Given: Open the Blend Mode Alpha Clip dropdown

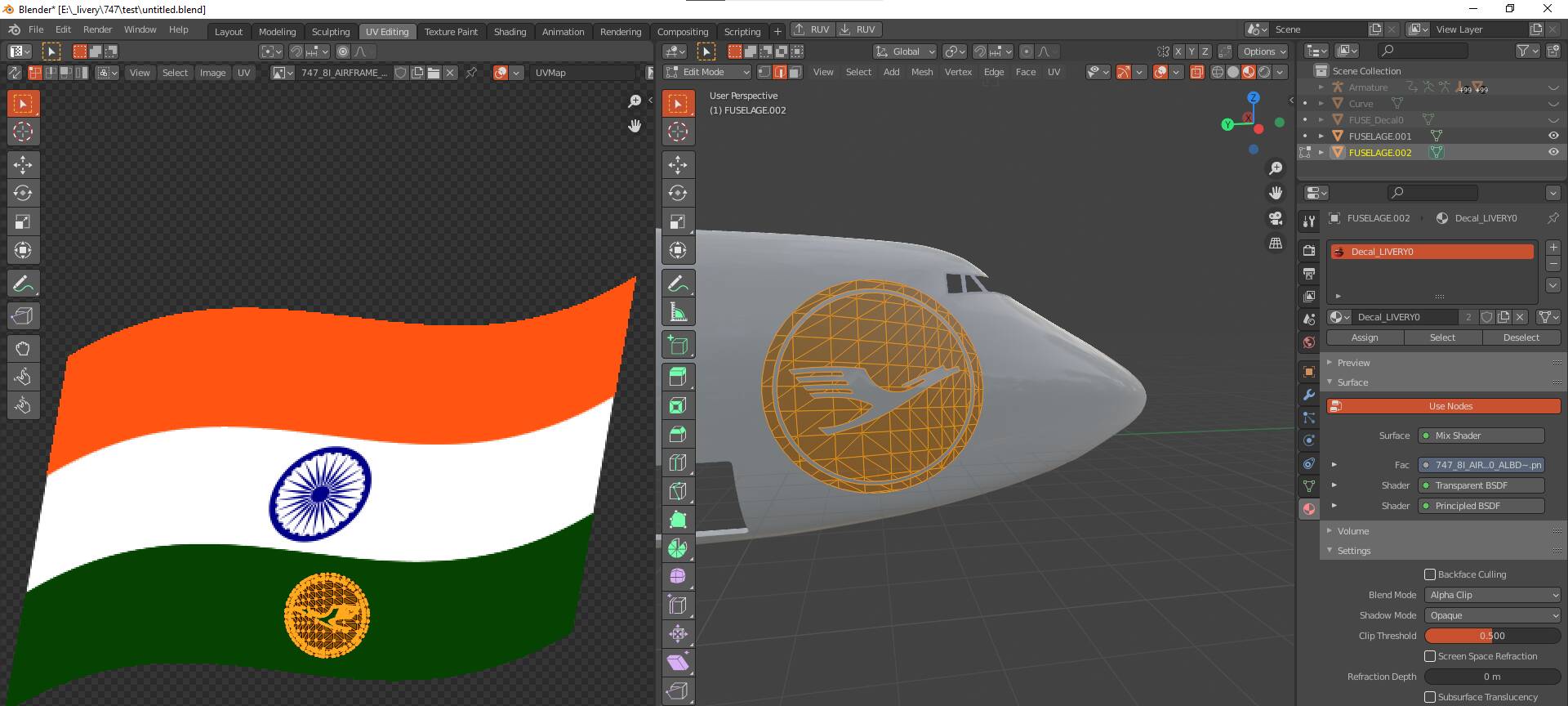Looking at the screenshot, I should coord(1492,595).
